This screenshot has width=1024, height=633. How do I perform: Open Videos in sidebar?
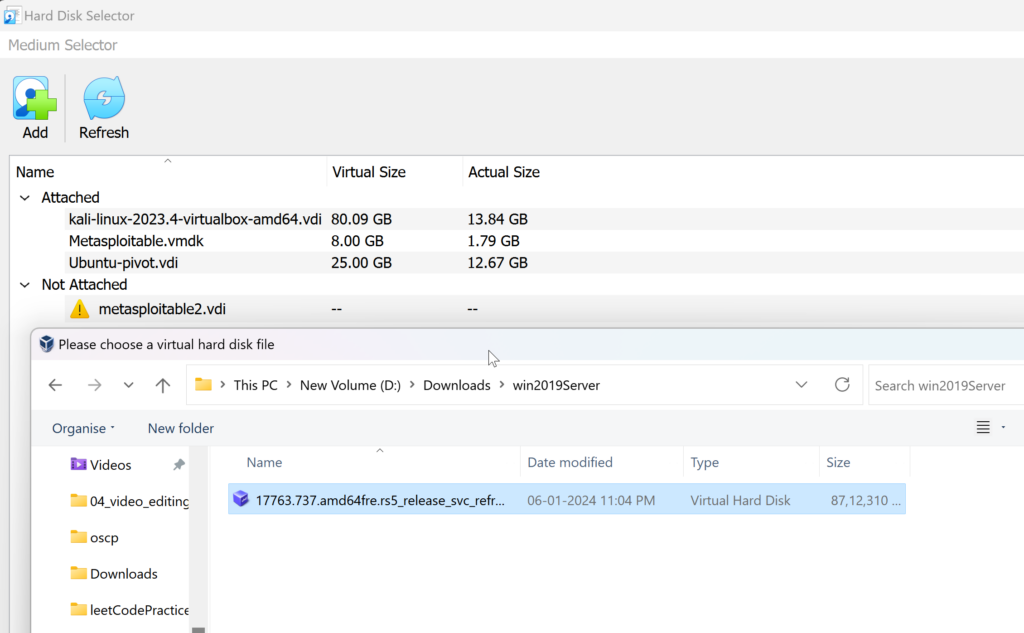(110, 465)
